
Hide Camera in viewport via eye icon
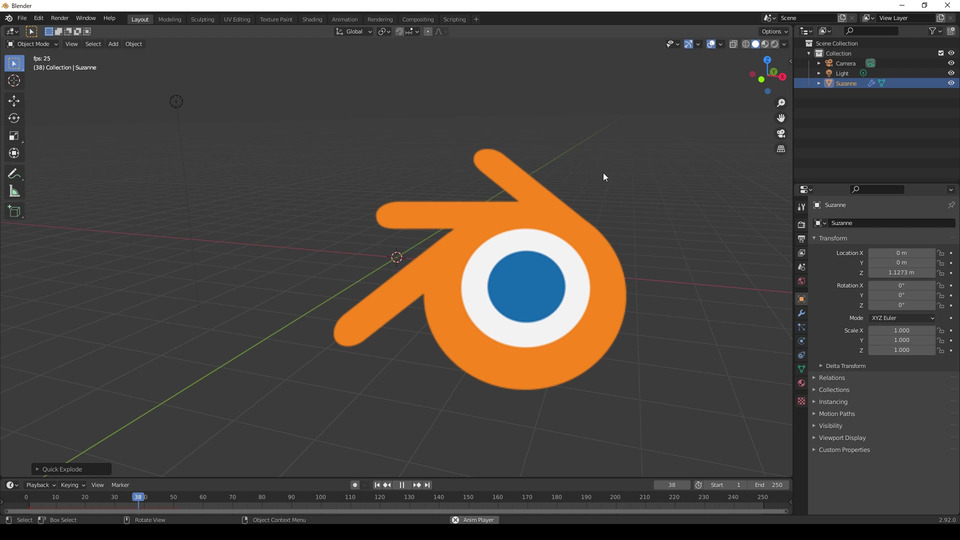tap(951, 63)
